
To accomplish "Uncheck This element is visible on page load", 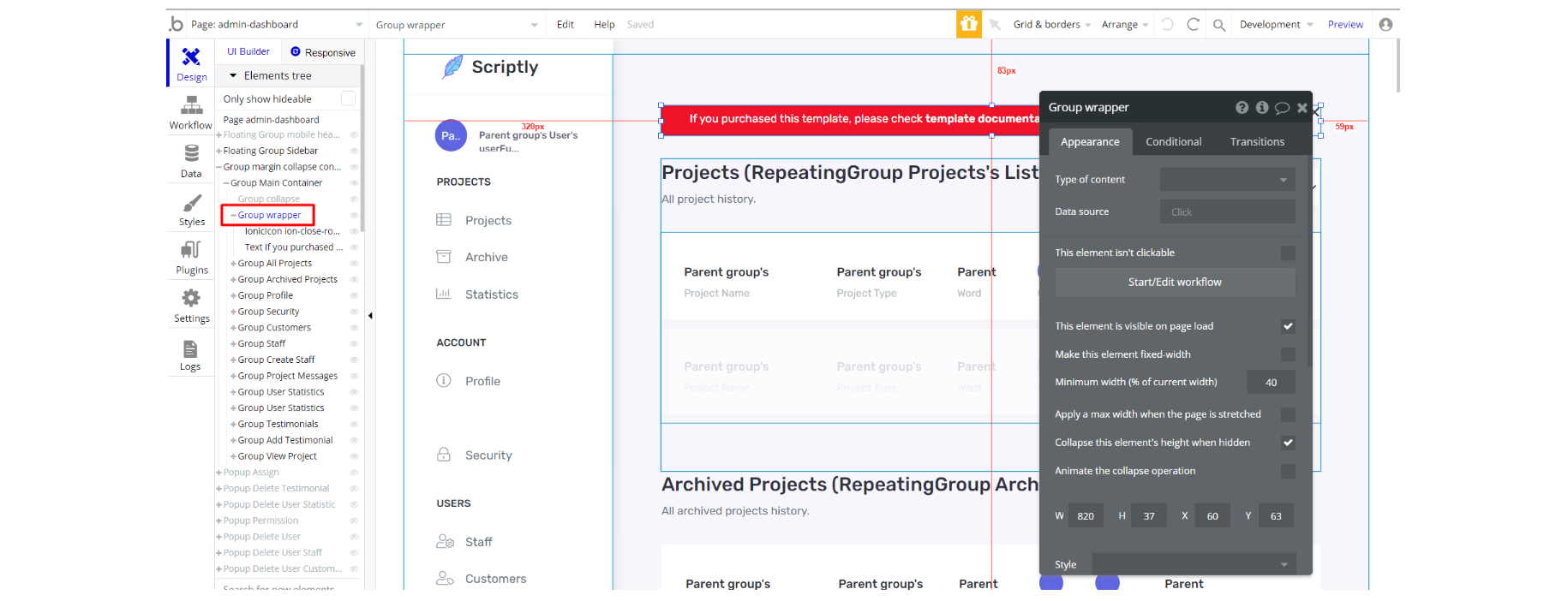I will [x=1288, y=326].
